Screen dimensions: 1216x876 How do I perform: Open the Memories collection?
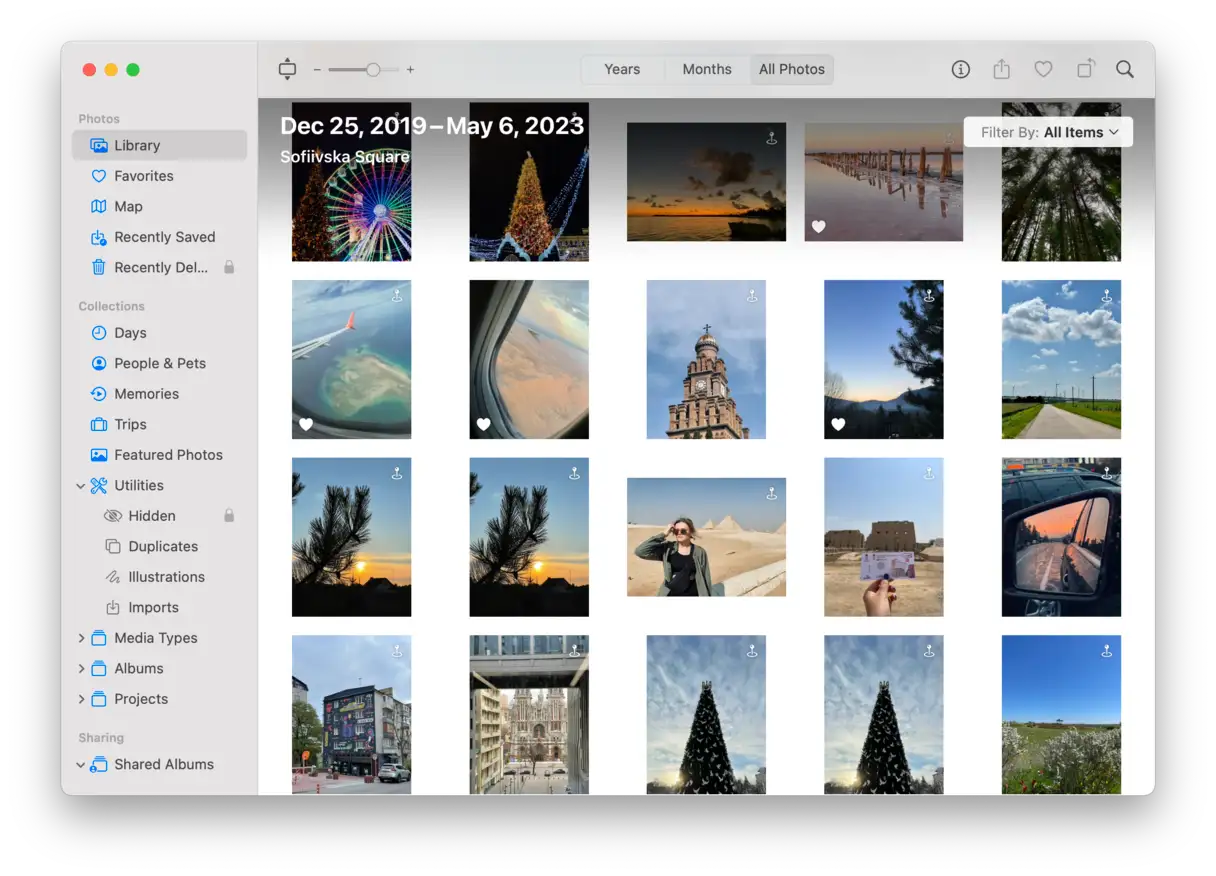coord(146,394)
